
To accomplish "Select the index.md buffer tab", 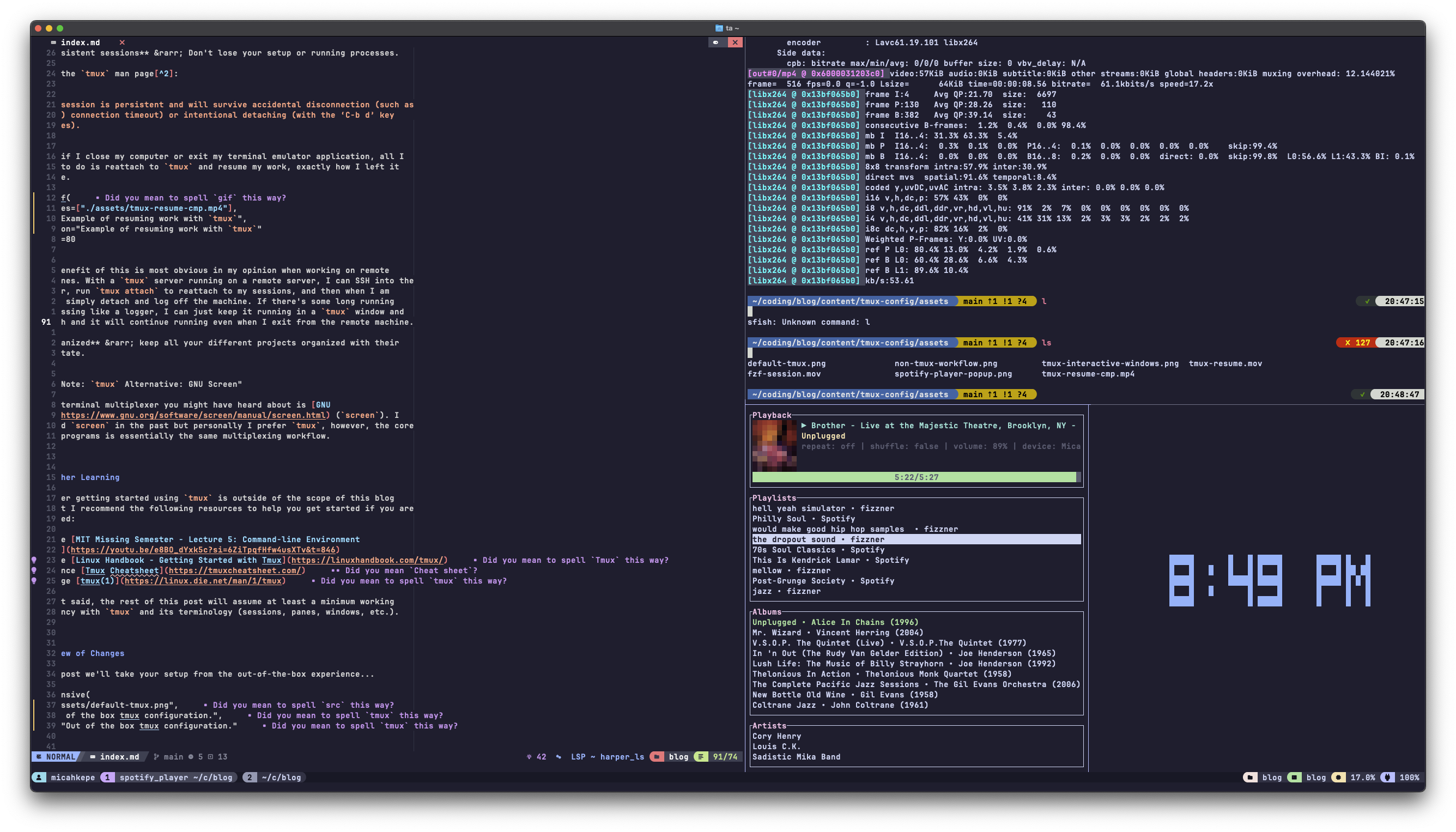I will pyautogui.click(x=80, y=42).
